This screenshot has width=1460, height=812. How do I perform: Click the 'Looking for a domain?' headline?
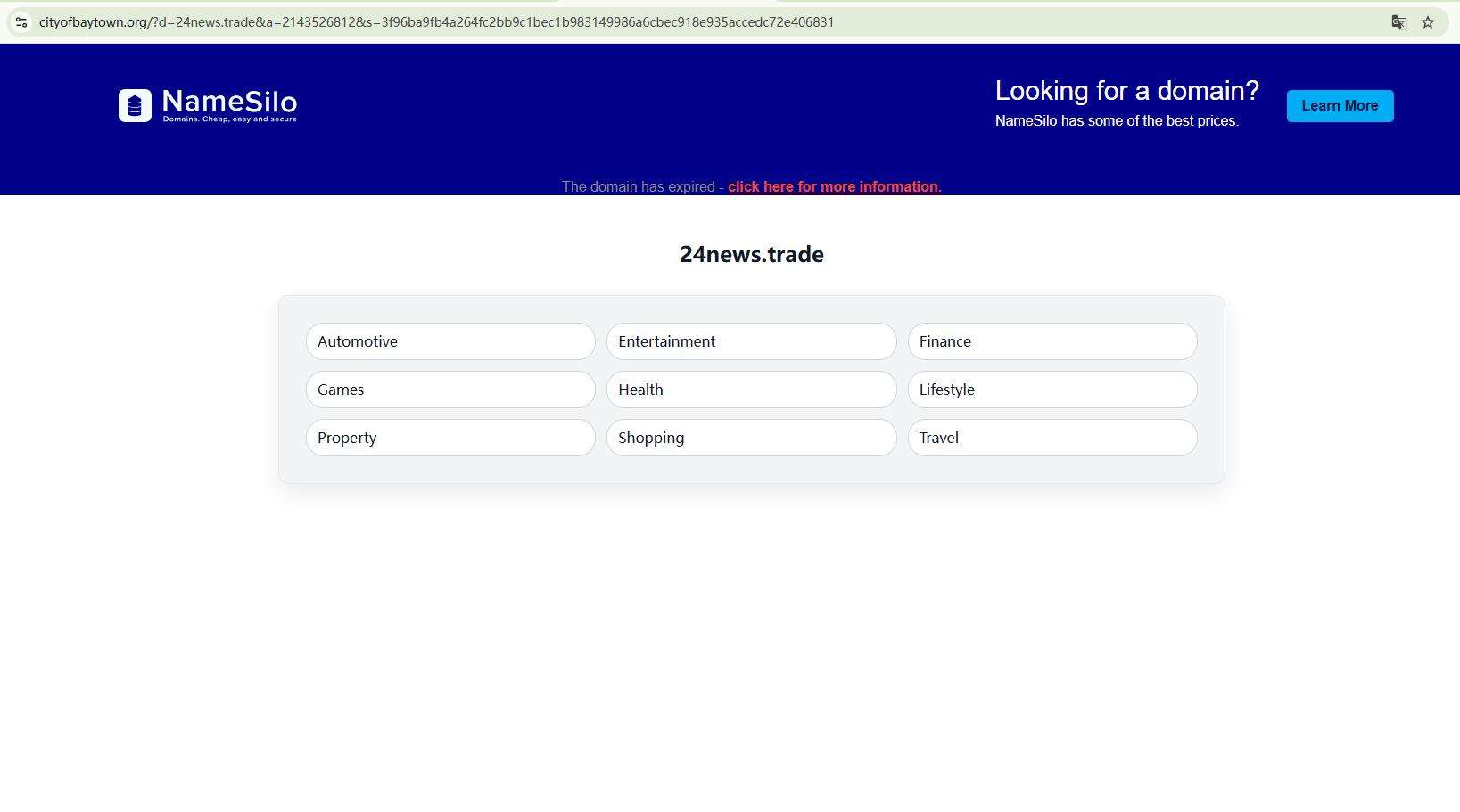click(x=1127, y=91)
